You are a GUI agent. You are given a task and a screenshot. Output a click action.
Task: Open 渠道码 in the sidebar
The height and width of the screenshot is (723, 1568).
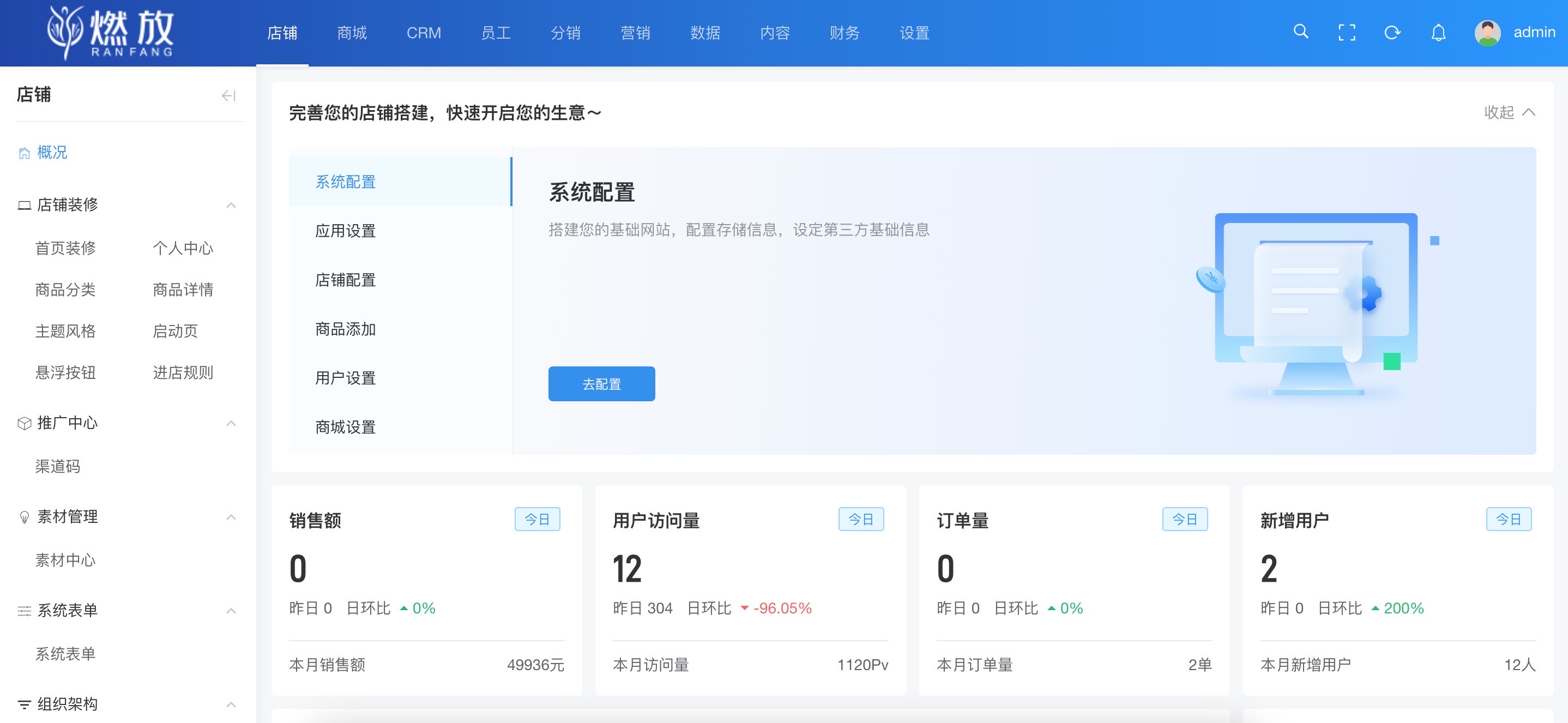pyautogui.click(x=57, y=466)
